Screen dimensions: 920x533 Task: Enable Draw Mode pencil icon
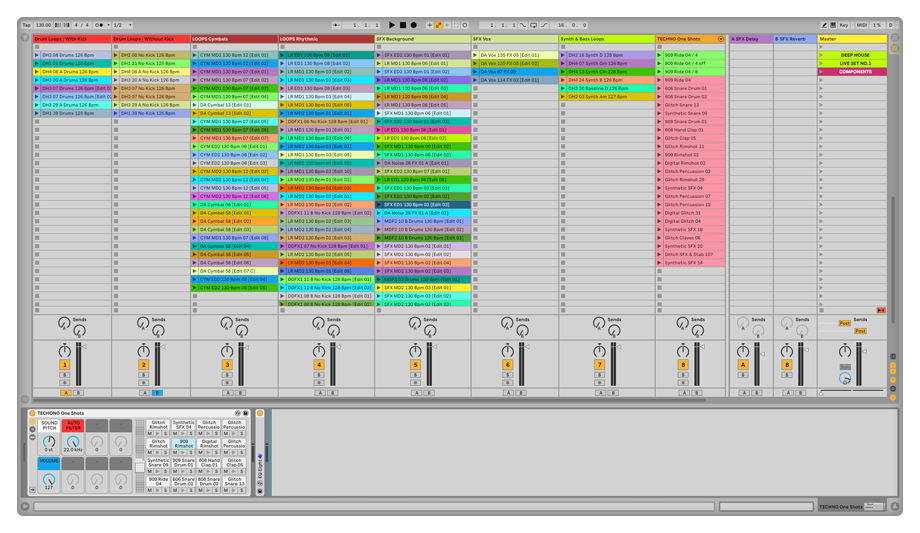coord(824,25)
